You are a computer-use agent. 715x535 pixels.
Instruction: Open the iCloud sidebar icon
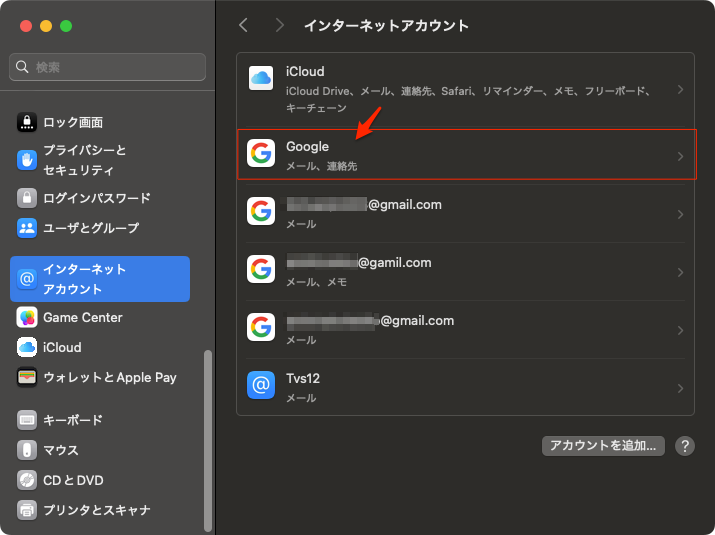click(x=27, y=348)
